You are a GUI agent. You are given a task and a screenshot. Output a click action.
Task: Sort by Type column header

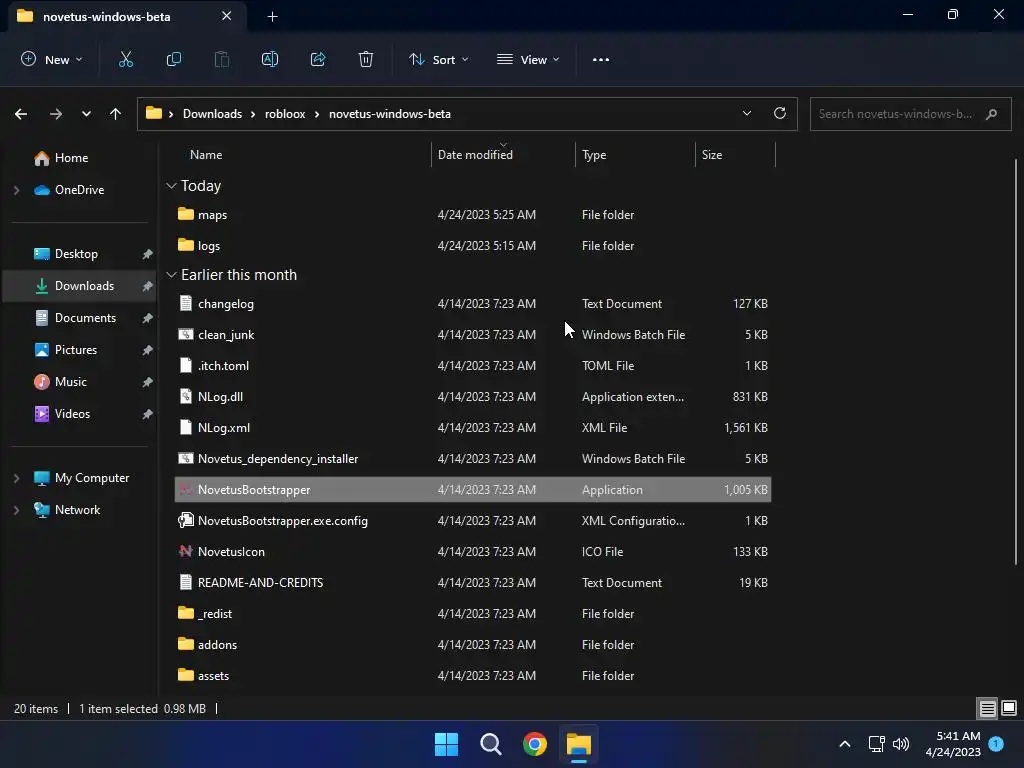click(594, 155)
